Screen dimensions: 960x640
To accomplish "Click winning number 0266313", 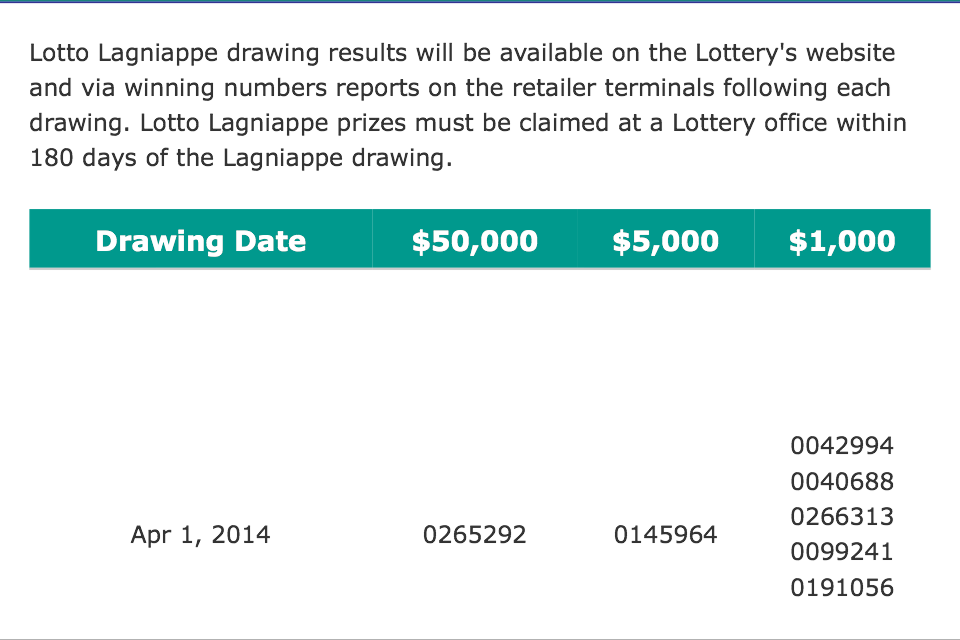I will (x=842, y=517).
